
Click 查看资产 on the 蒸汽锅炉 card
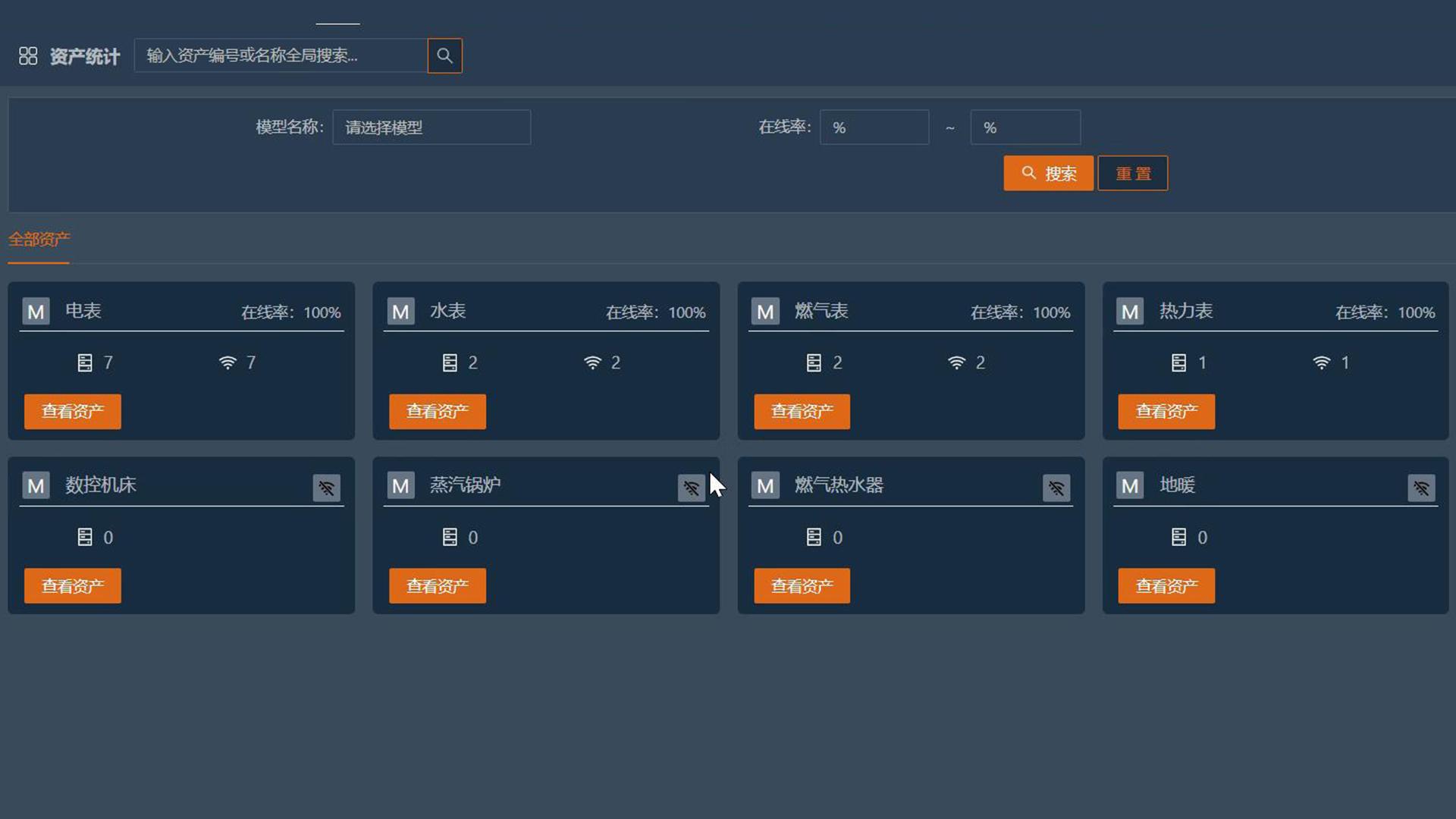pyautogui.click(x=438, y=586)
